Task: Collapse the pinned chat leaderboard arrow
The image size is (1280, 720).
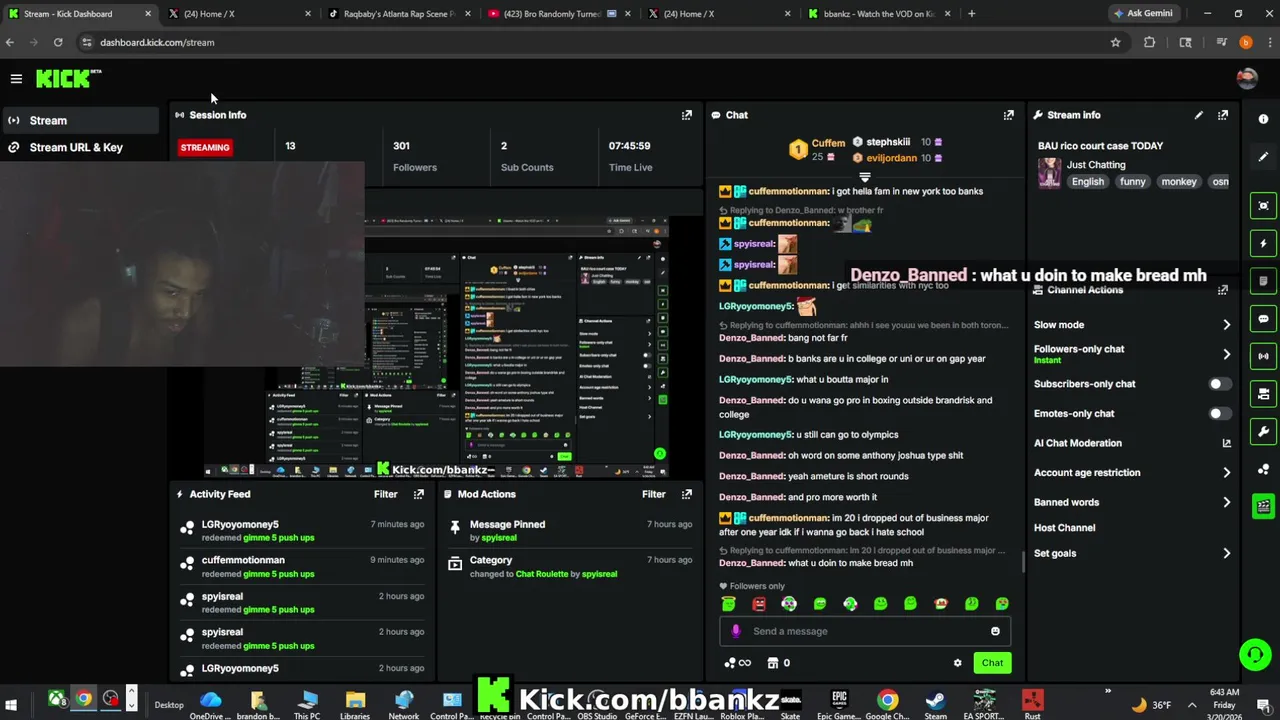Action: coord(865,177)
